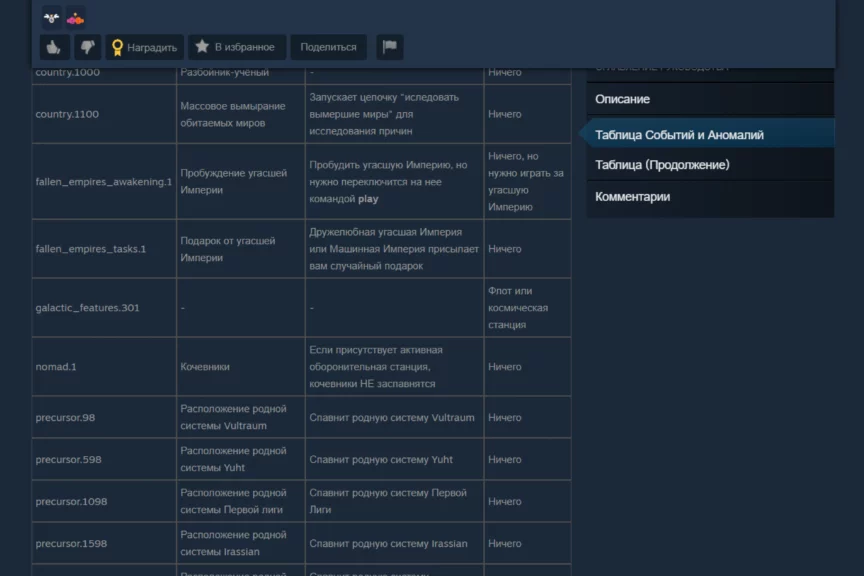The height and width of the screenshot is (576, 864).
Task: Click the thumbs up rating icon
Action: tap(54, 47)
